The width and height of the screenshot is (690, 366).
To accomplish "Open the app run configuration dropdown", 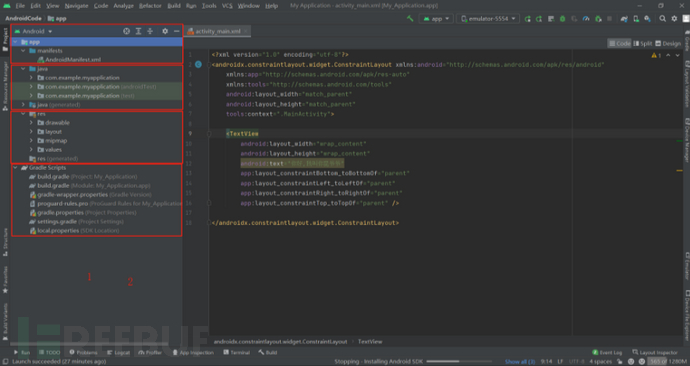I will (436, 19).
